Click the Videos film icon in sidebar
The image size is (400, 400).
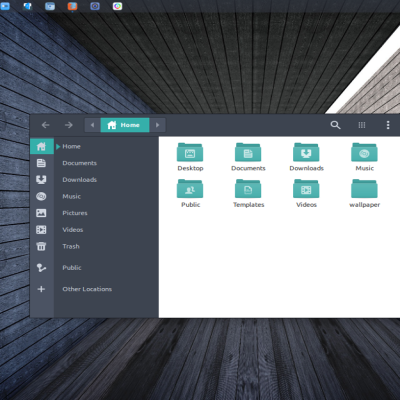(41, 230)
